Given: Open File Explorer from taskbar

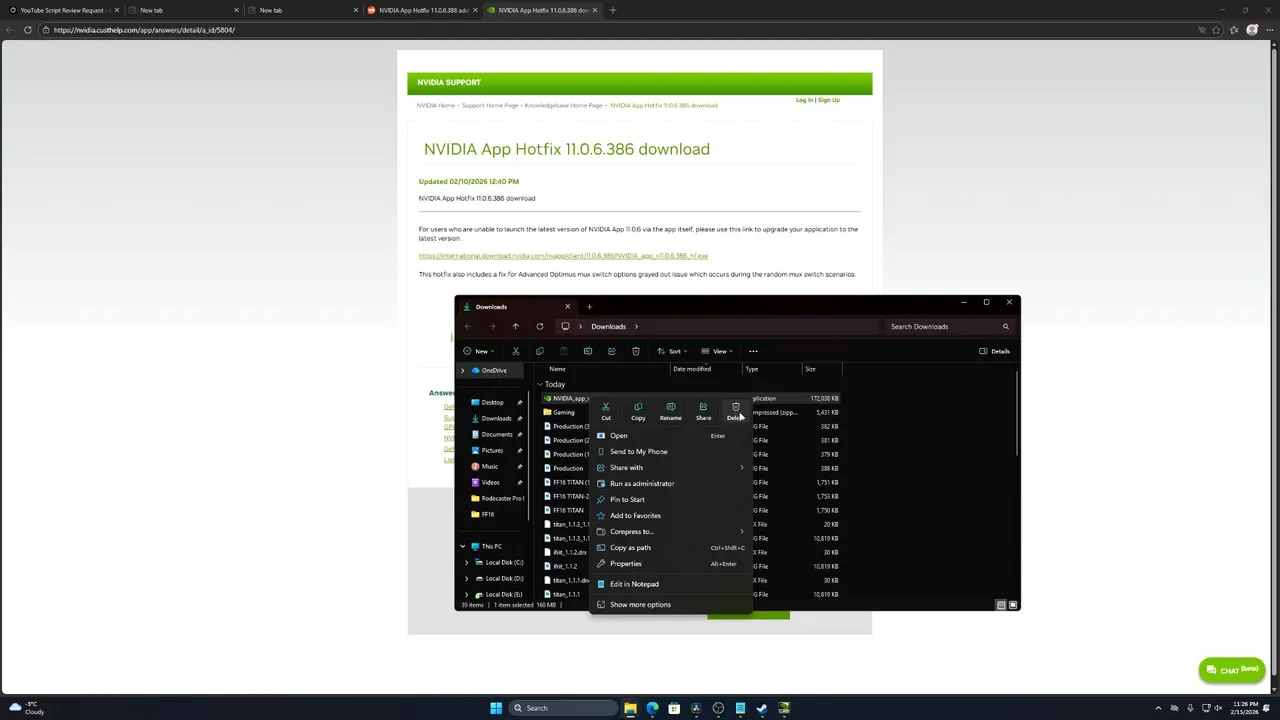Looking at the screenshot, I should [630, 708].
